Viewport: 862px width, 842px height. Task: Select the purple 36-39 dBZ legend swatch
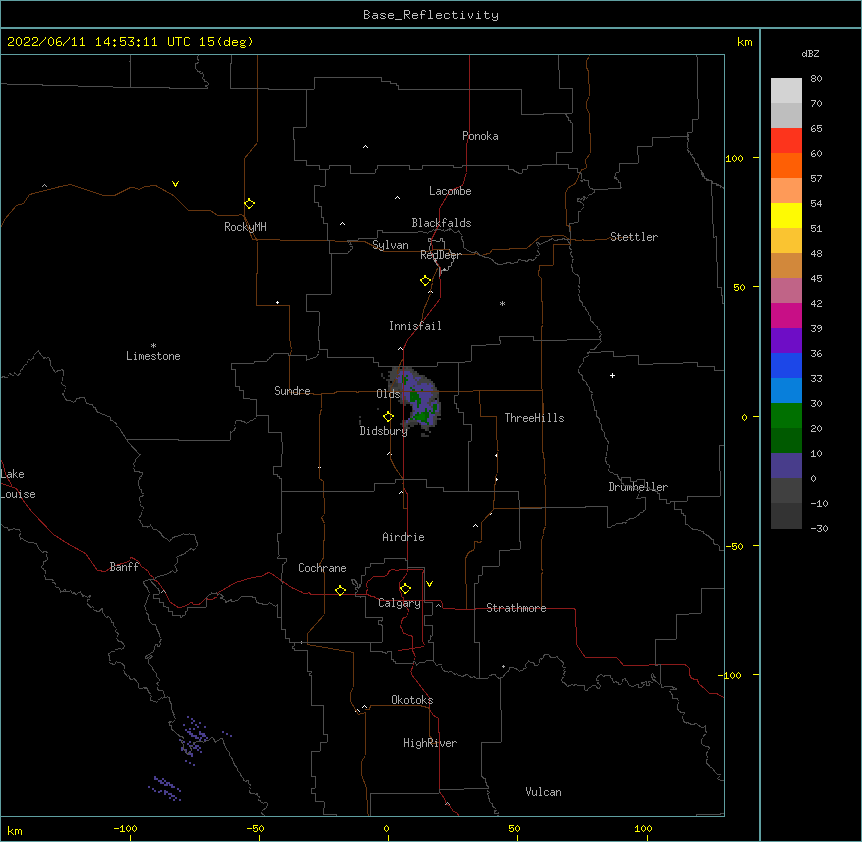786,340
